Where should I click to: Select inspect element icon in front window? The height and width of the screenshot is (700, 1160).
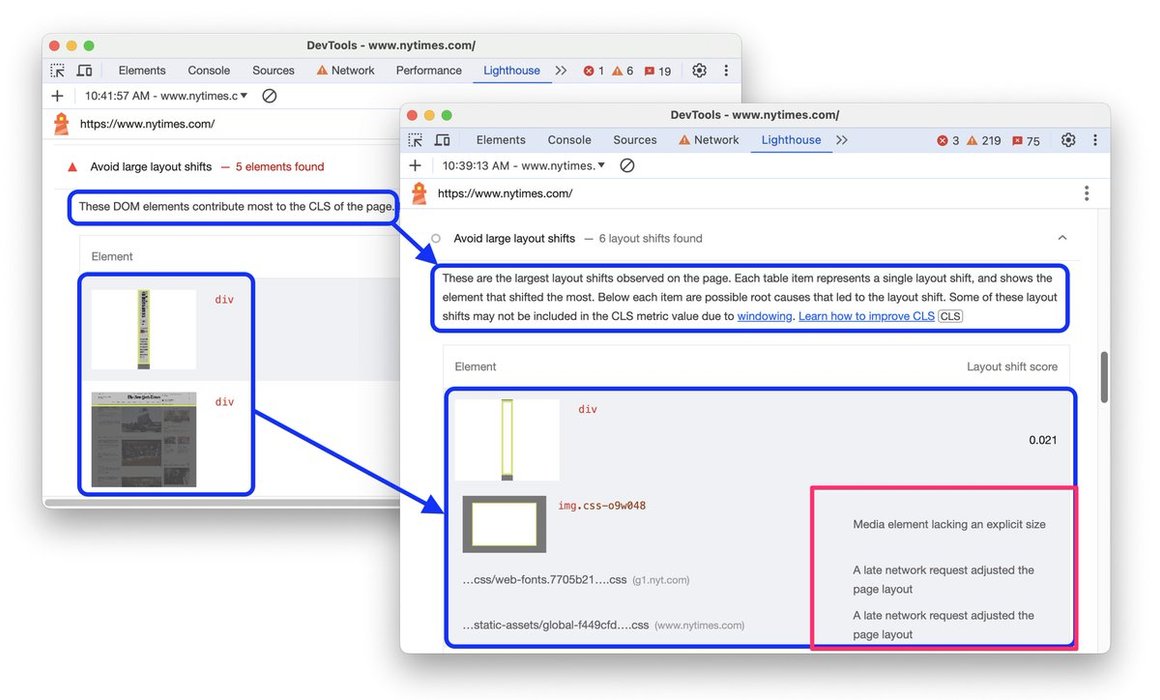click(415, 140)
